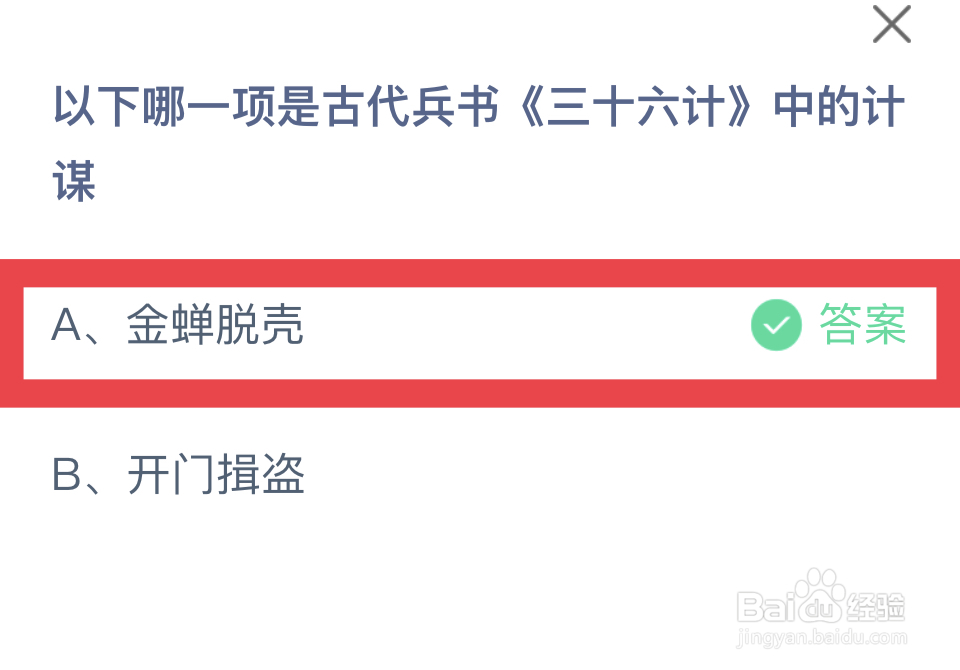This screenshot has width=960, height=670.
Task: Click the green 答案 label
Action: (863, 326)
